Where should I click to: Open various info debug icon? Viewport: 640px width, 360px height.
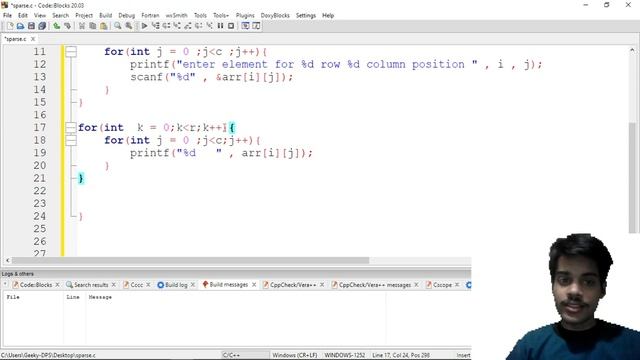[x=256, y=26]
